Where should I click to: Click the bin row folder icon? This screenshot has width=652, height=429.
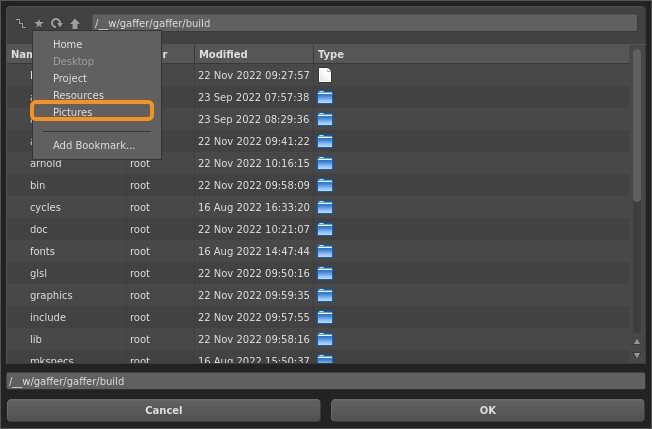click(x=325, y=185)
